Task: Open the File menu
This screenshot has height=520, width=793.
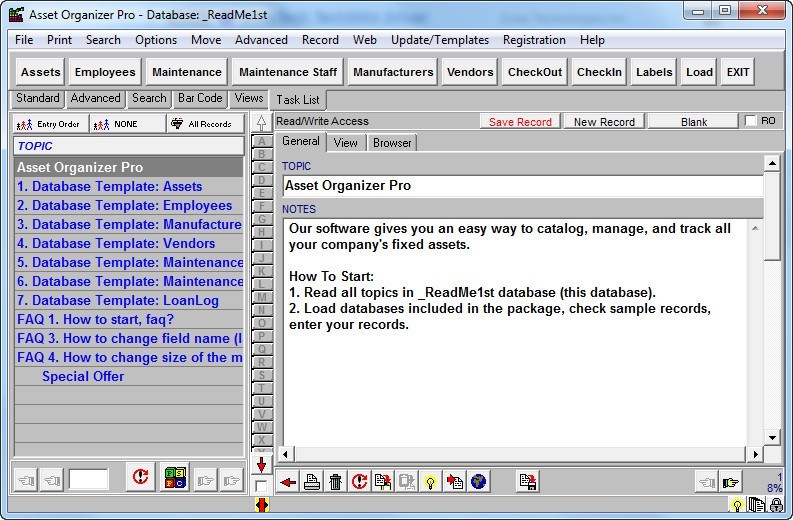Action: pos(24,40)
